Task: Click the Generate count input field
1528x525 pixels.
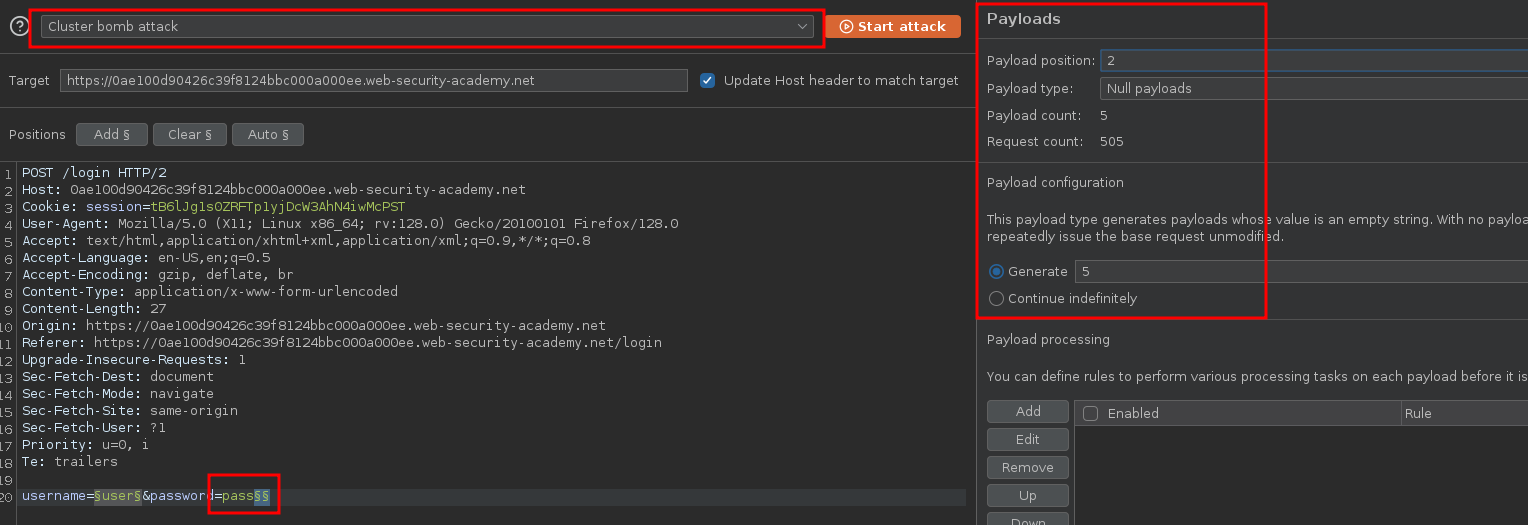Action: (x=1300, y=272)
